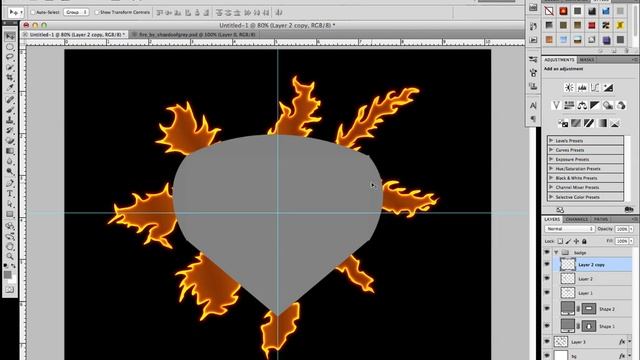Toggle visibility of Layer 3
Screen dimensions: 640x360
point(547,342)
